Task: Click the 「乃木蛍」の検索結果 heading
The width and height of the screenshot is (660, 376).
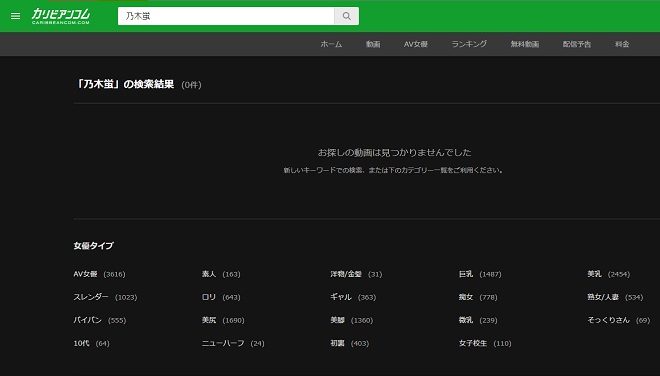Action: point(124,84)
